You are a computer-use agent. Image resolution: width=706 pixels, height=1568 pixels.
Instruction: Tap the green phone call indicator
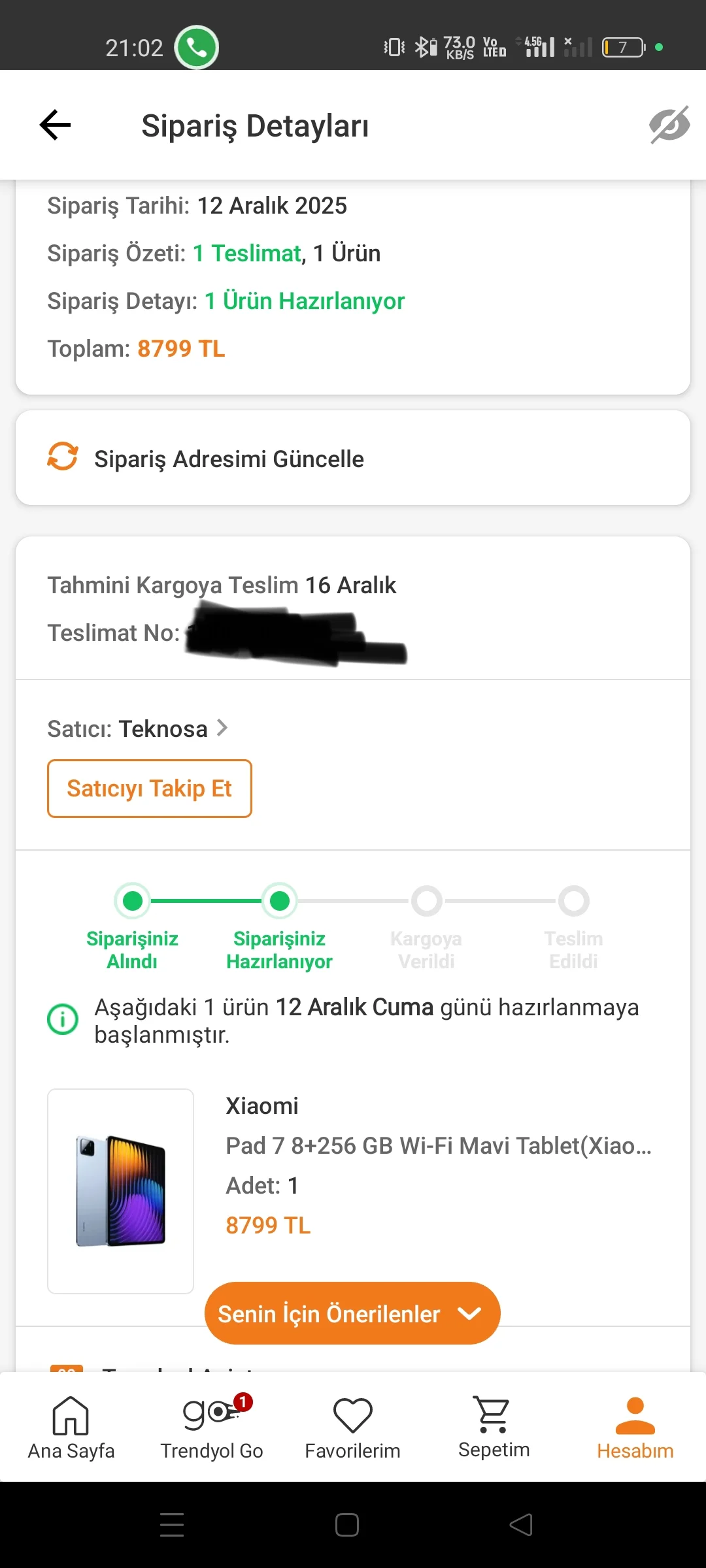click(196, 47)
